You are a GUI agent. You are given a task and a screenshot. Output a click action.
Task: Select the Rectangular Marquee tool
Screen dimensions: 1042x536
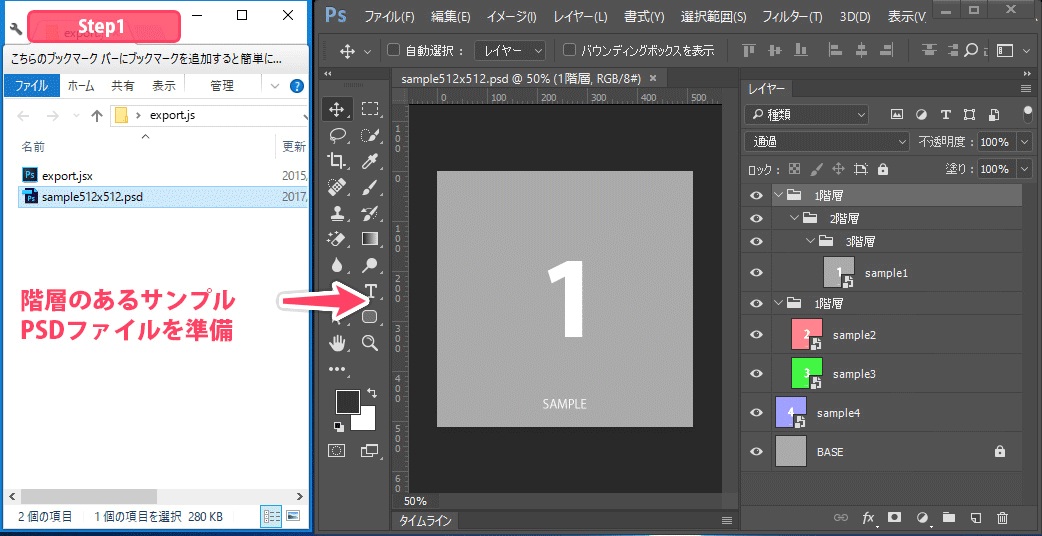(370, 109)
